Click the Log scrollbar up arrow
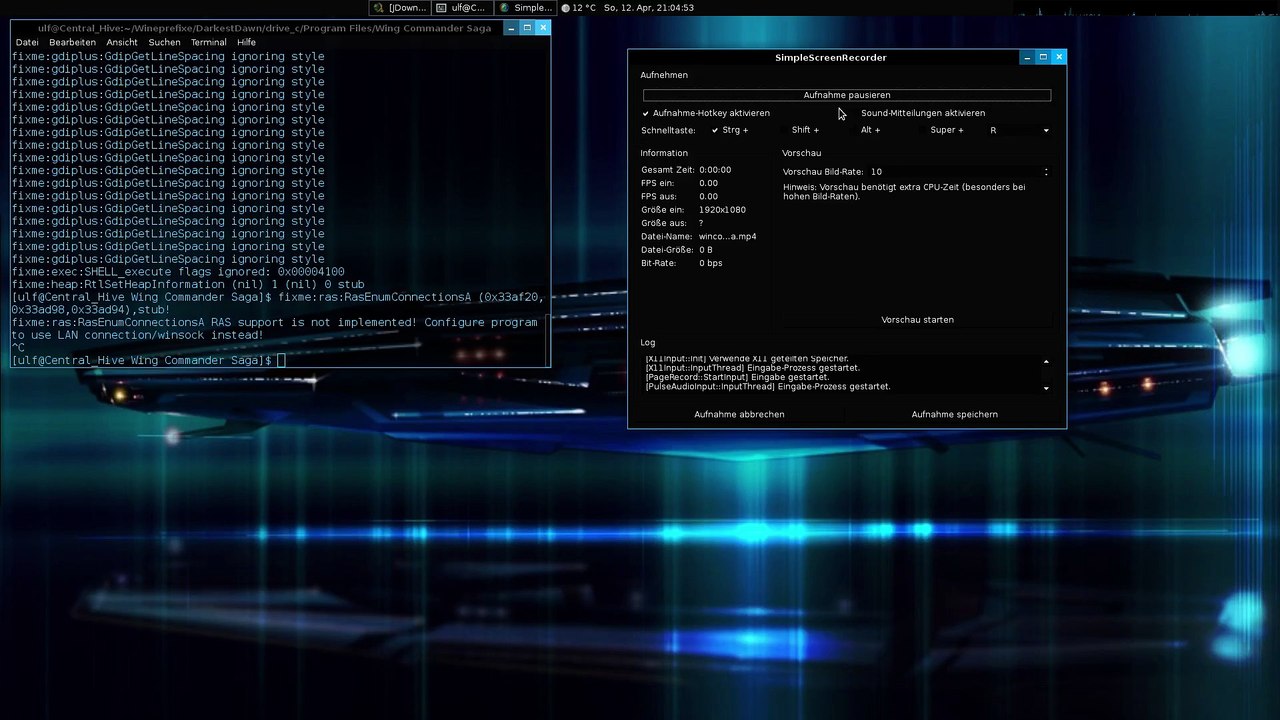This screenshot has width=1280, height=720. (x=1046, y=362)
